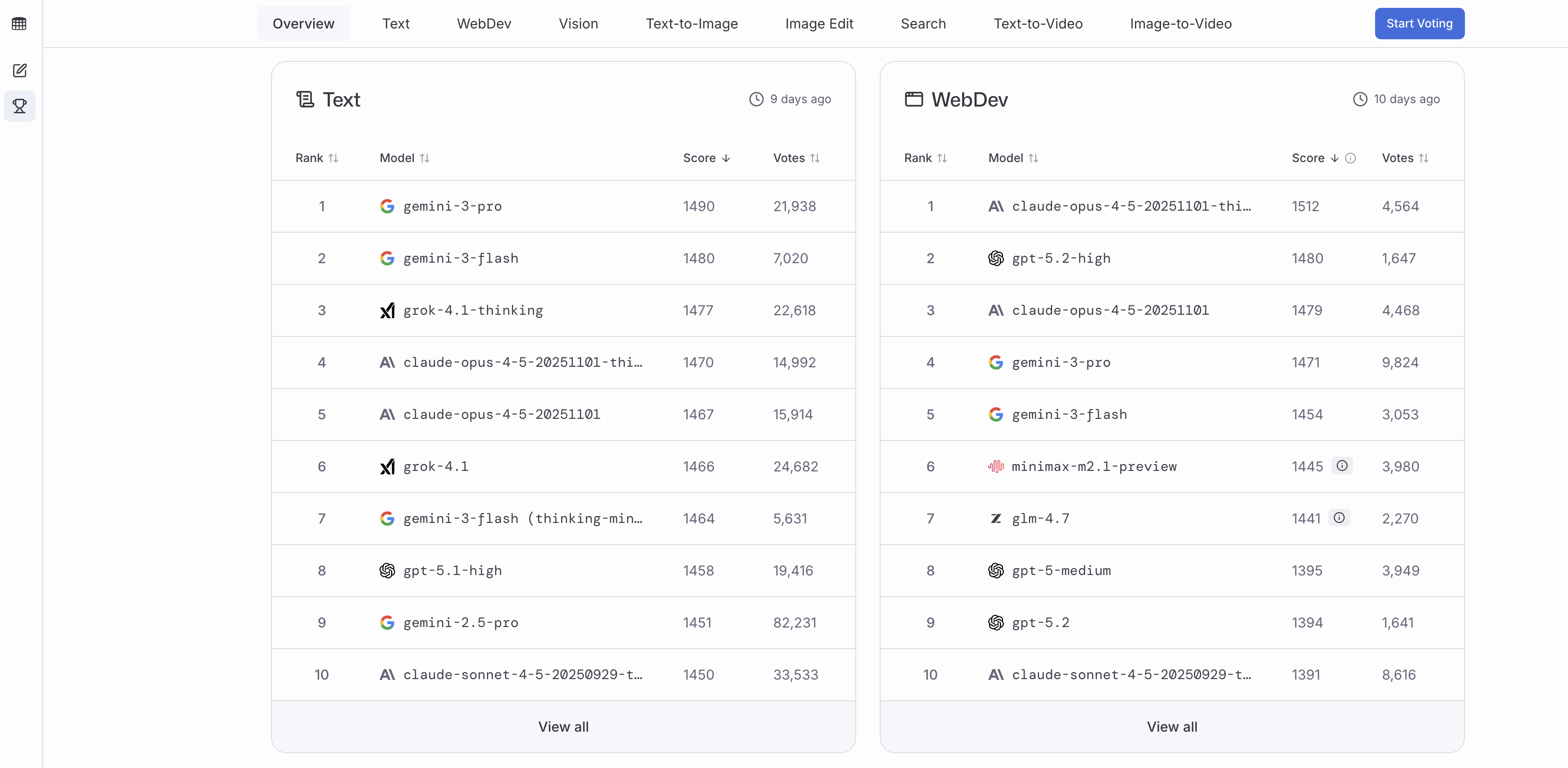Sort WebDev table by Model name

click(x=1013, y=158)
